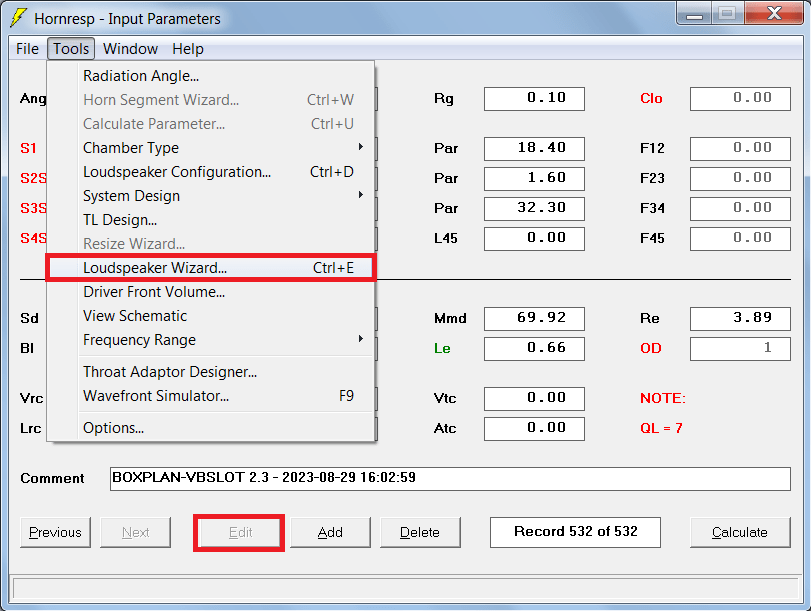Click the Re value field
This screenshot has width=811, height=611.
[x=740, y=319]
